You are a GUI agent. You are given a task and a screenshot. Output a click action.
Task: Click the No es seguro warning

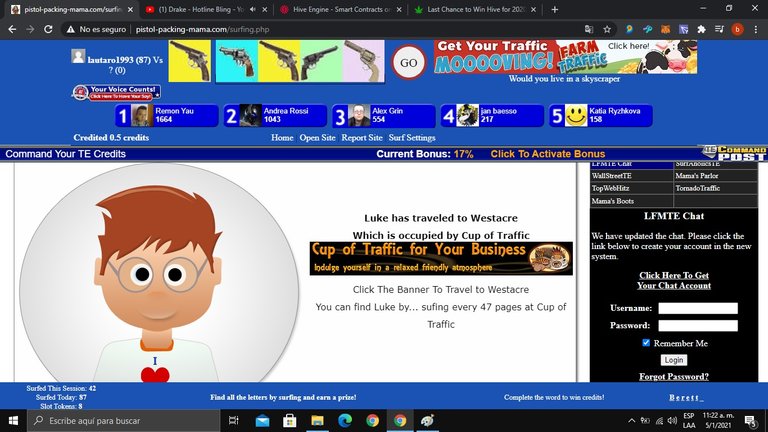(96, 29)
